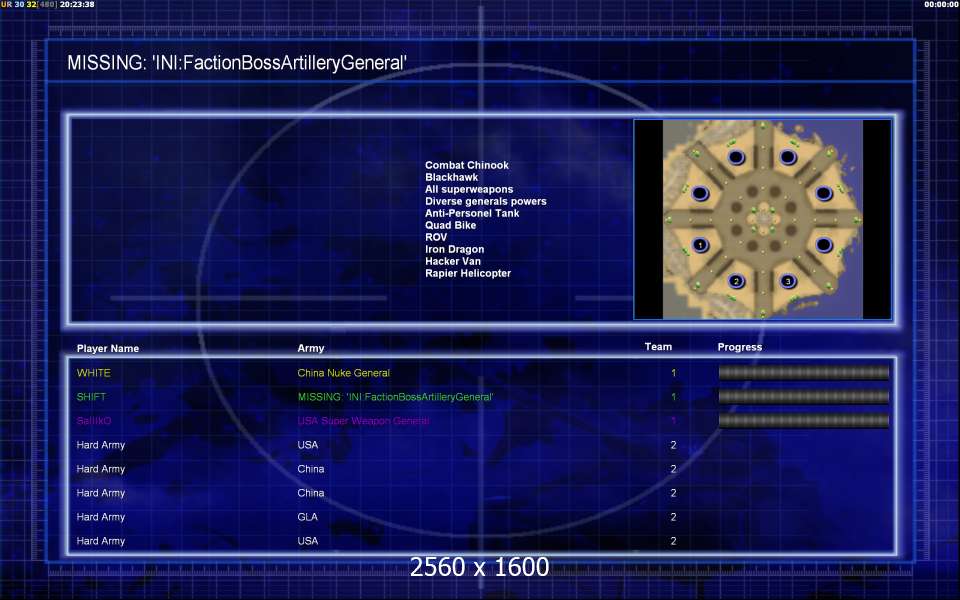Click Diverse generals powers text
This screenshot has width=960, height=600.
pos(486,201)
